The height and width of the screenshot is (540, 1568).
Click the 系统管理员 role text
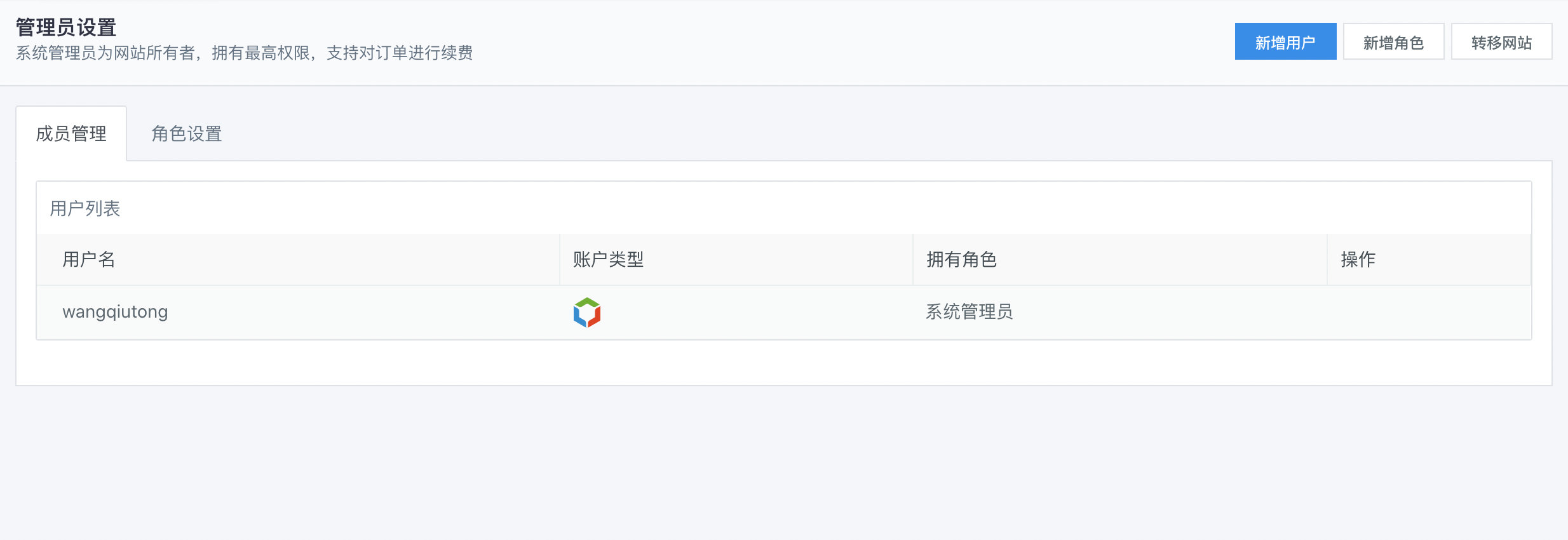click(x=969, y=312)
